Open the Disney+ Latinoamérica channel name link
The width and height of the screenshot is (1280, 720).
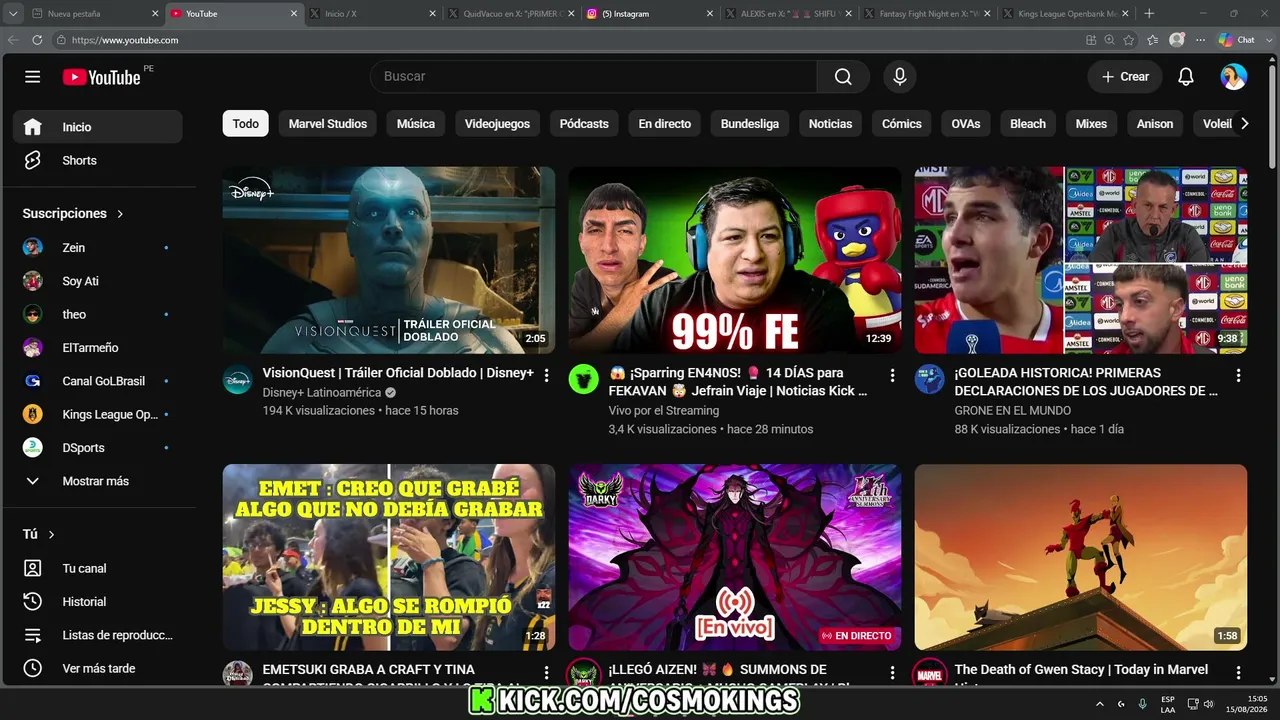click(322, 393)
